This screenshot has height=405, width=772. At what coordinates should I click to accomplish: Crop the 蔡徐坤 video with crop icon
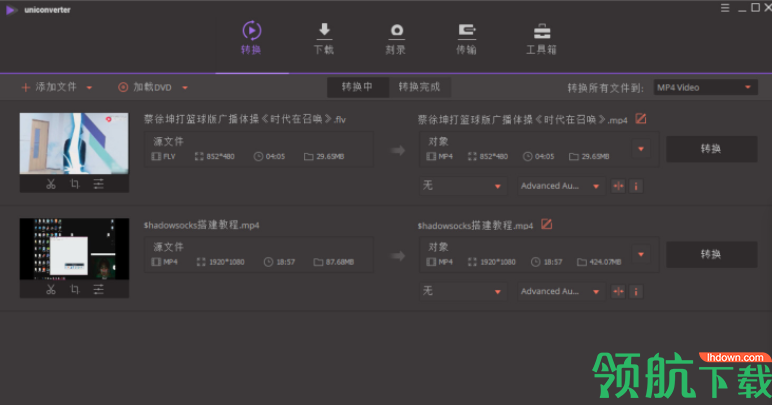[75, 184]
